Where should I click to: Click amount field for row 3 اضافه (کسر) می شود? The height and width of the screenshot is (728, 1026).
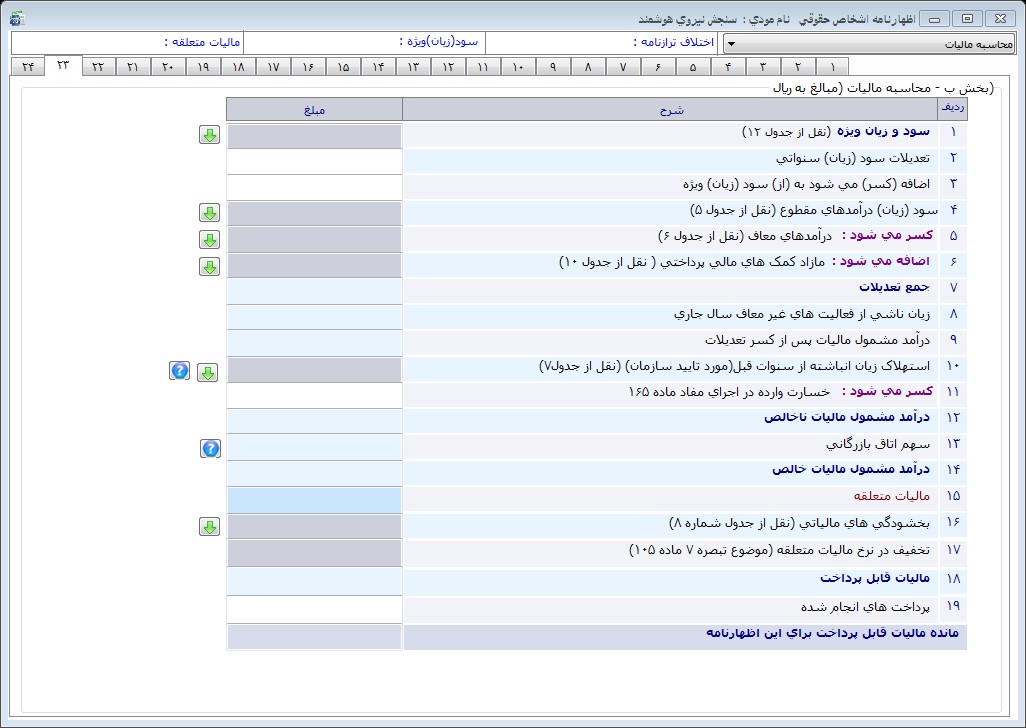tap(314, 188)
